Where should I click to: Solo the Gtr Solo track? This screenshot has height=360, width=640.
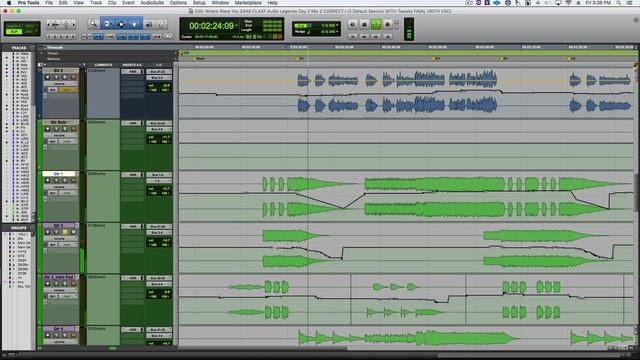point(65,129)
